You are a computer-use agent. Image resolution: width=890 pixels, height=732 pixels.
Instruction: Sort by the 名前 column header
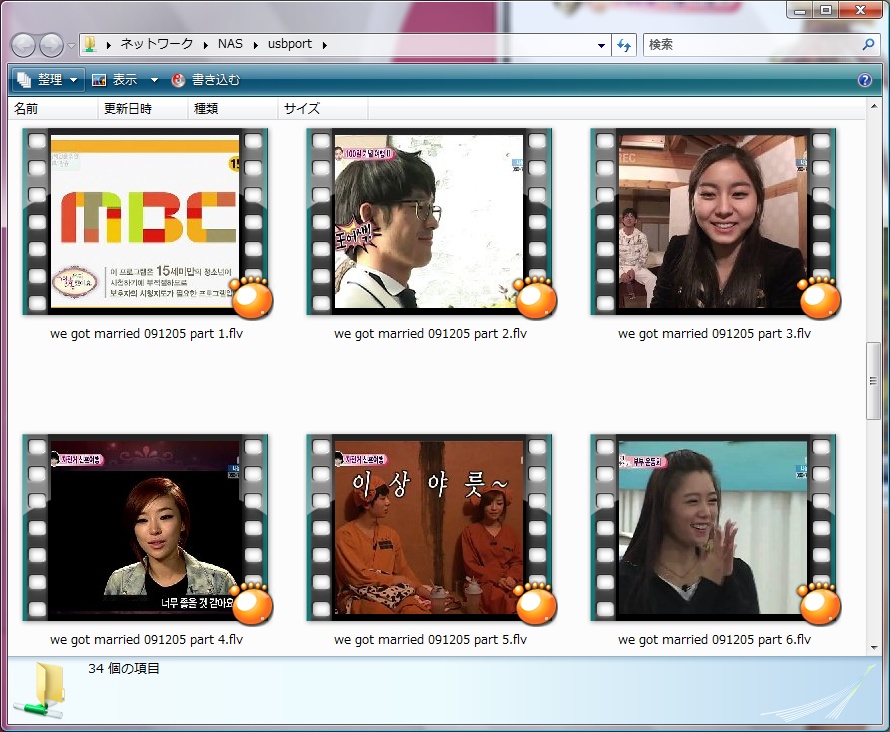(x=53, y=108)
